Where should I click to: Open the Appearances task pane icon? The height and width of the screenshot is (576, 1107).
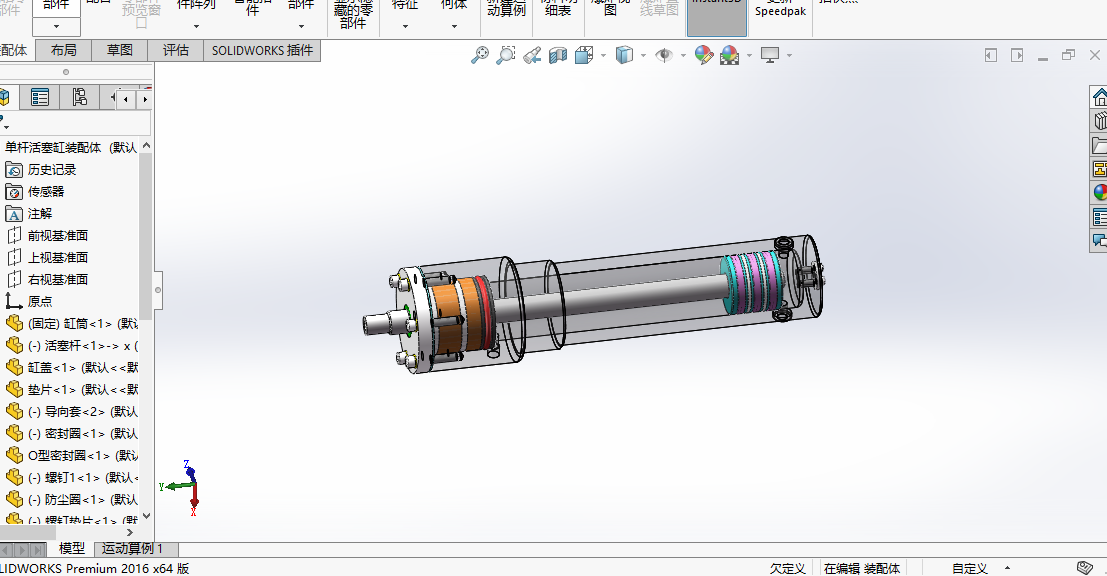1099,192
